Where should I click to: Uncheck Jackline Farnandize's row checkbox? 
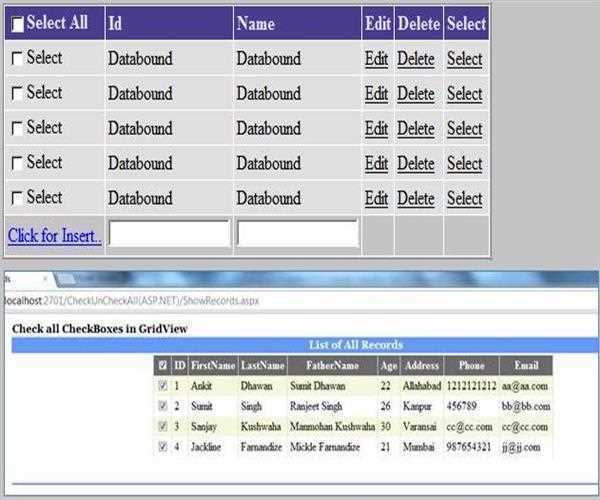pos(163,447)
